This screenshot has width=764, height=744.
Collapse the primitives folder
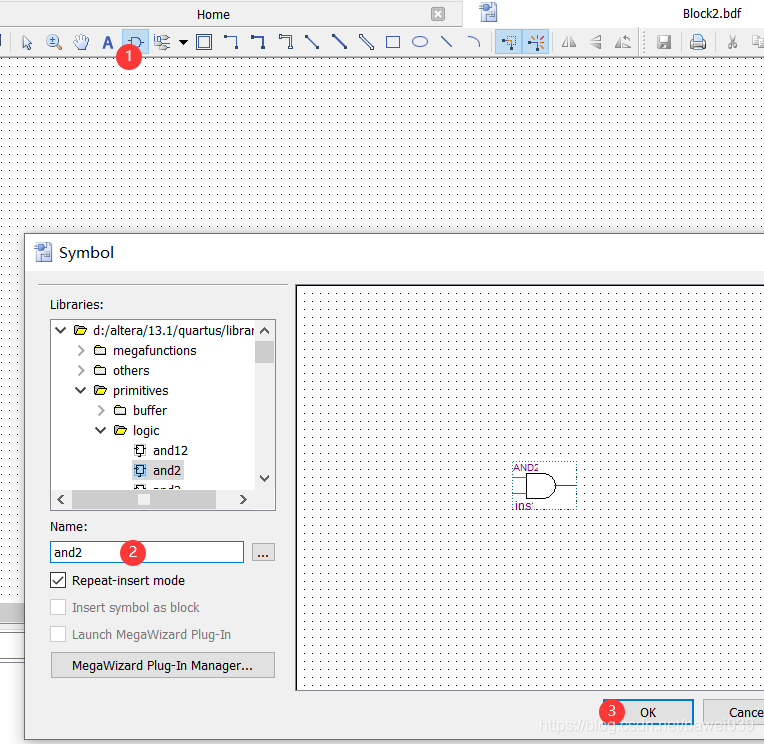80,390
